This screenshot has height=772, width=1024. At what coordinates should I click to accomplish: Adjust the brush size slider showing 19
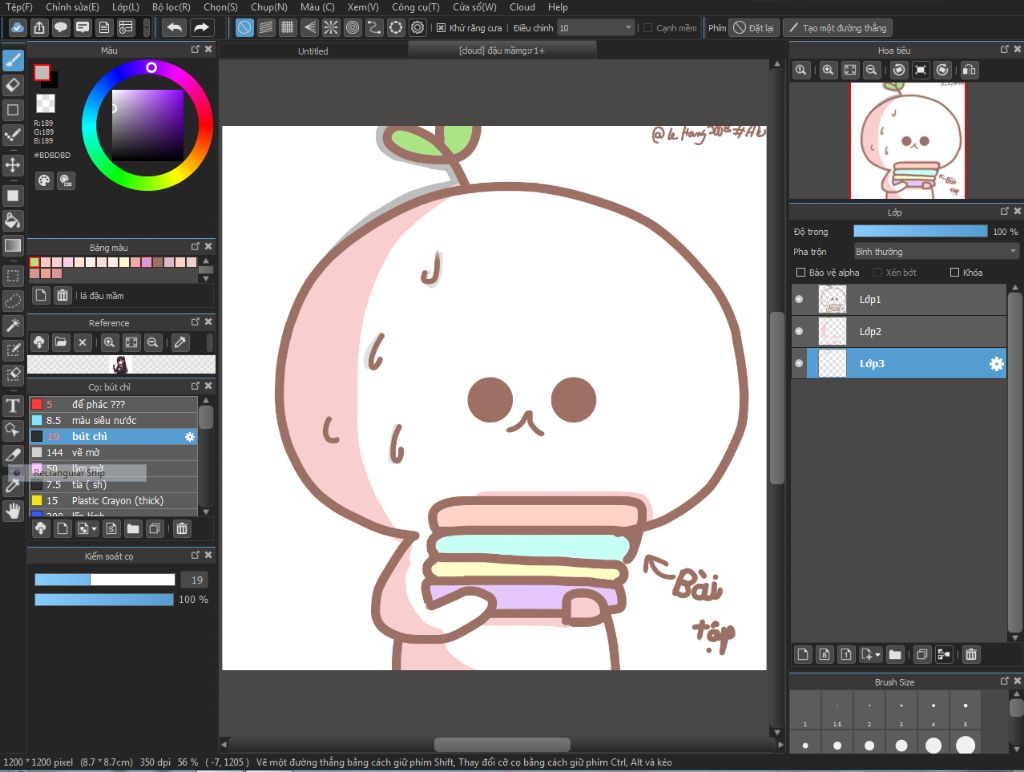tap(104, 579)
